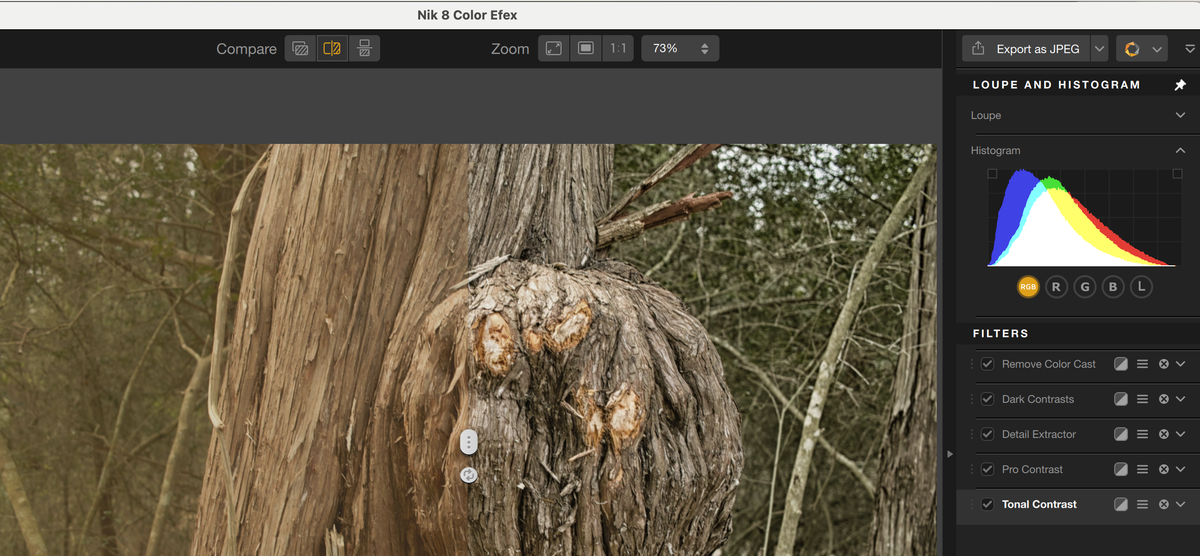The image size is (1200, 556).
Task: Zoom the image to fit the view
Action: (x=553, y=48)
